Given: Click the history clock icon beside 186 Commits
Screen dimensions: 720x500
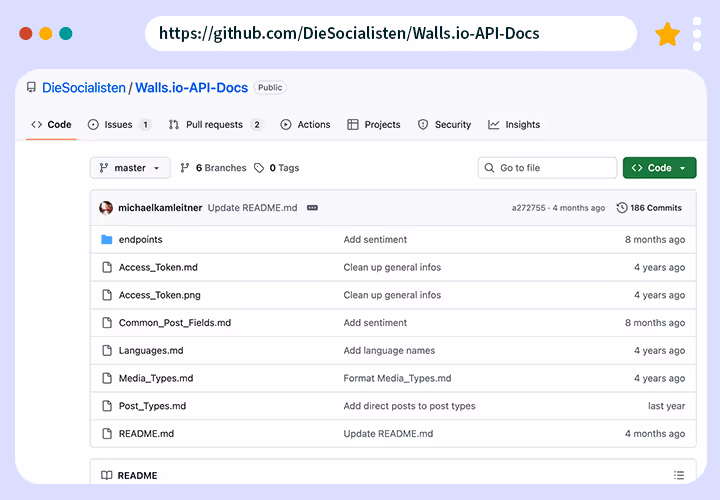Looking at the screenshot, I should [x=622, y=208].
